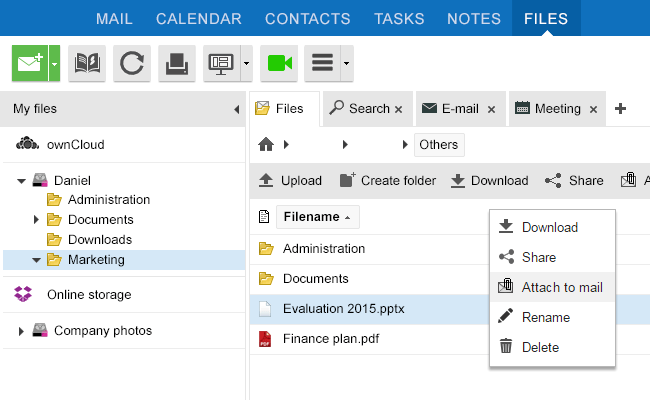
Task: Open the new e-mail dropdown arrow
Action: tap(54, 63)
